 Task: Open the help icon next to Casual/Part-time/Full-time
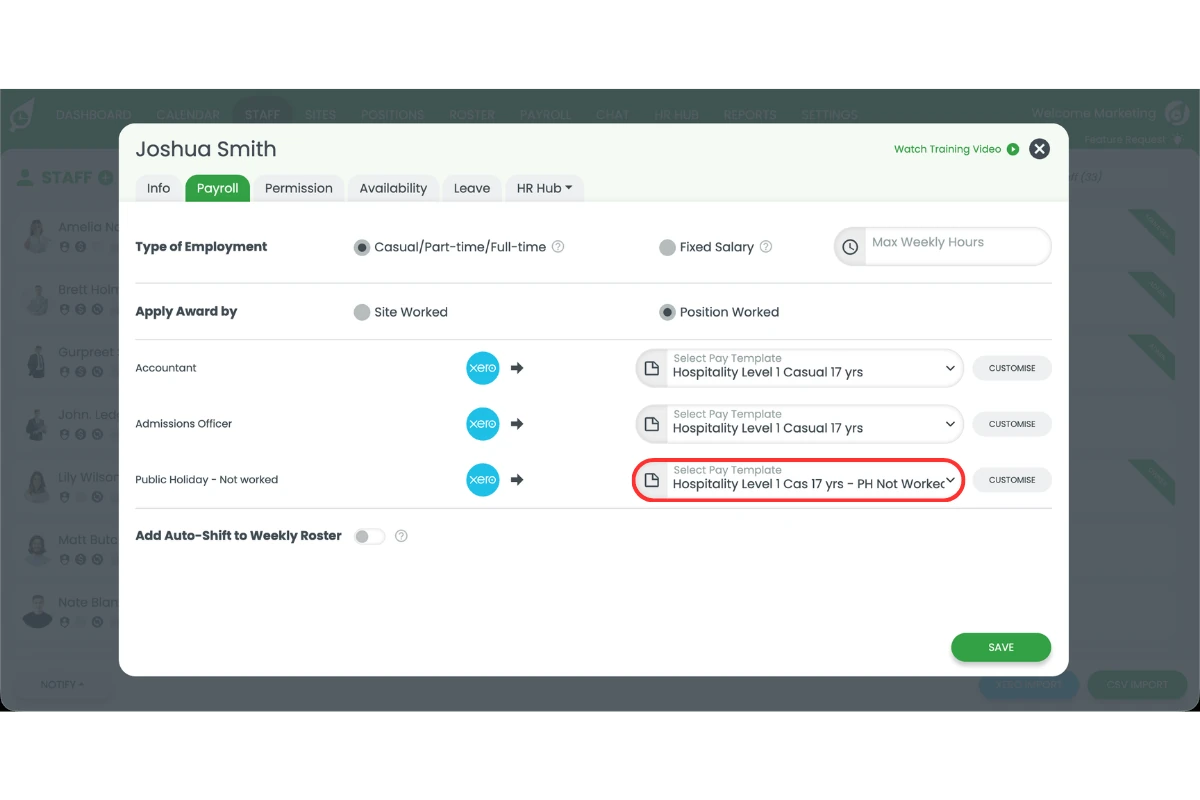(x=558, y=247)
